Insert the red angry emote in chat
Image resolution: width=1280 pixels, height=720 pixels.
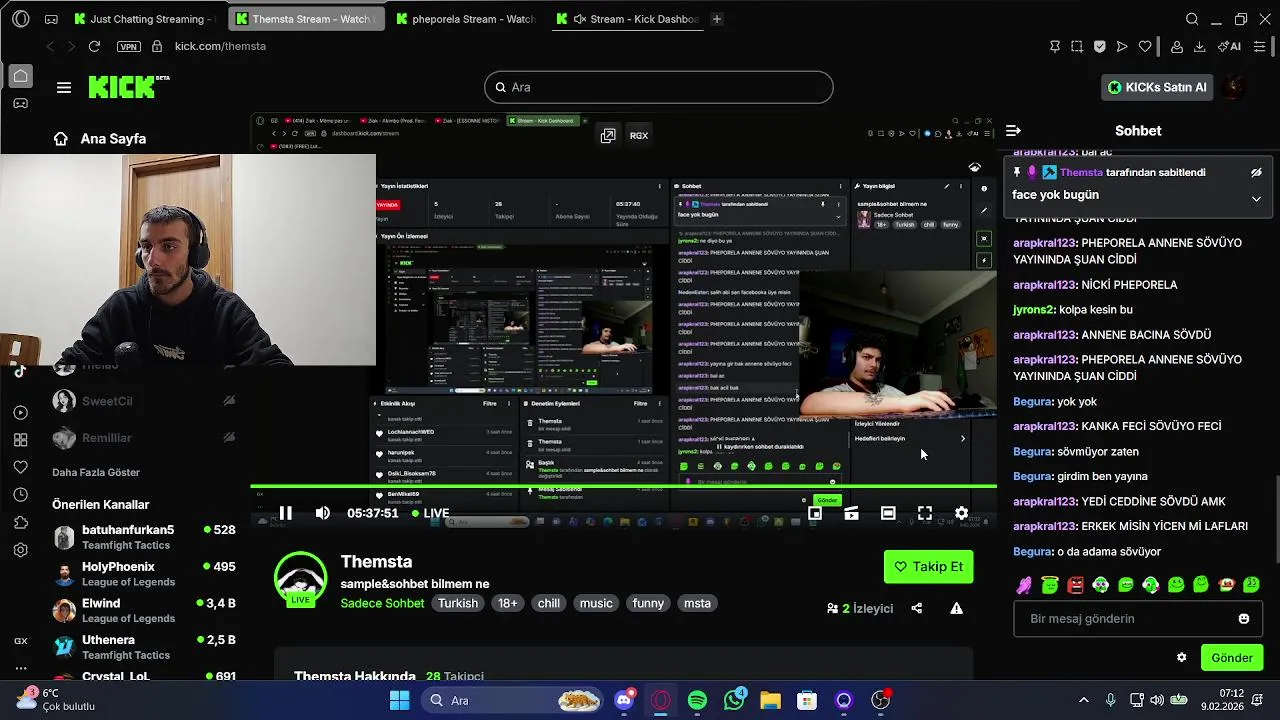click(1075, 585)
